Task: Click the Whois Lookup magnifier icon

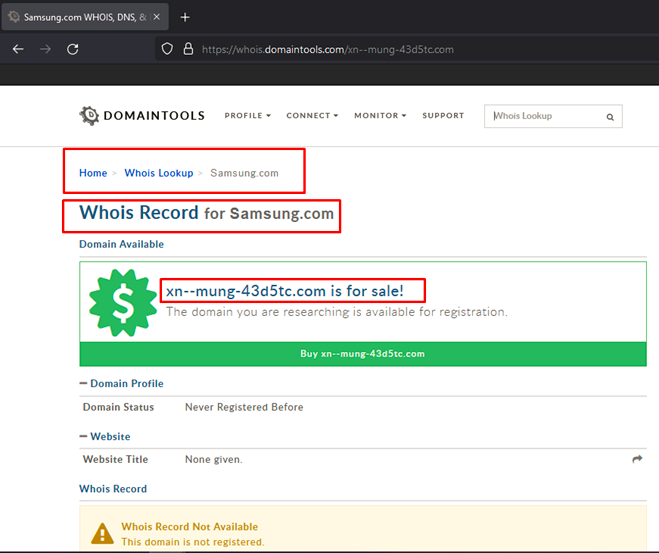Action: [x=610, y=117]
